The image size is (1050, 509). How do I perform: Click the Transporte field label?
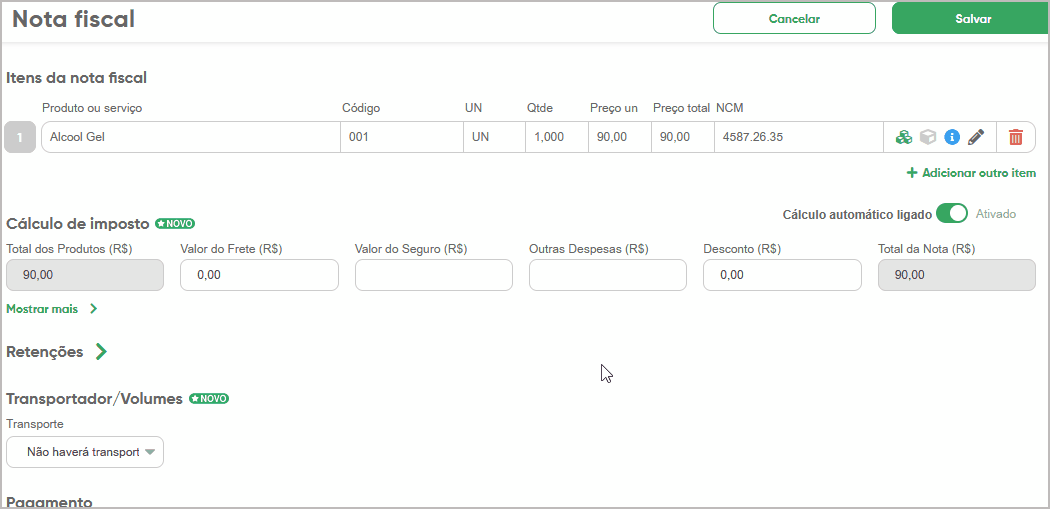pyautogui.click(x=35, y=424)
